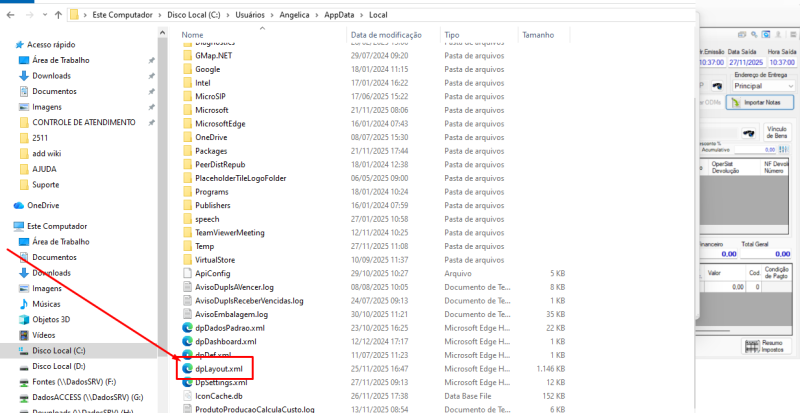Open the add wiki folder in sidebar
The height and width of the screenshot is (413, 800).
[x=46, y=154]
